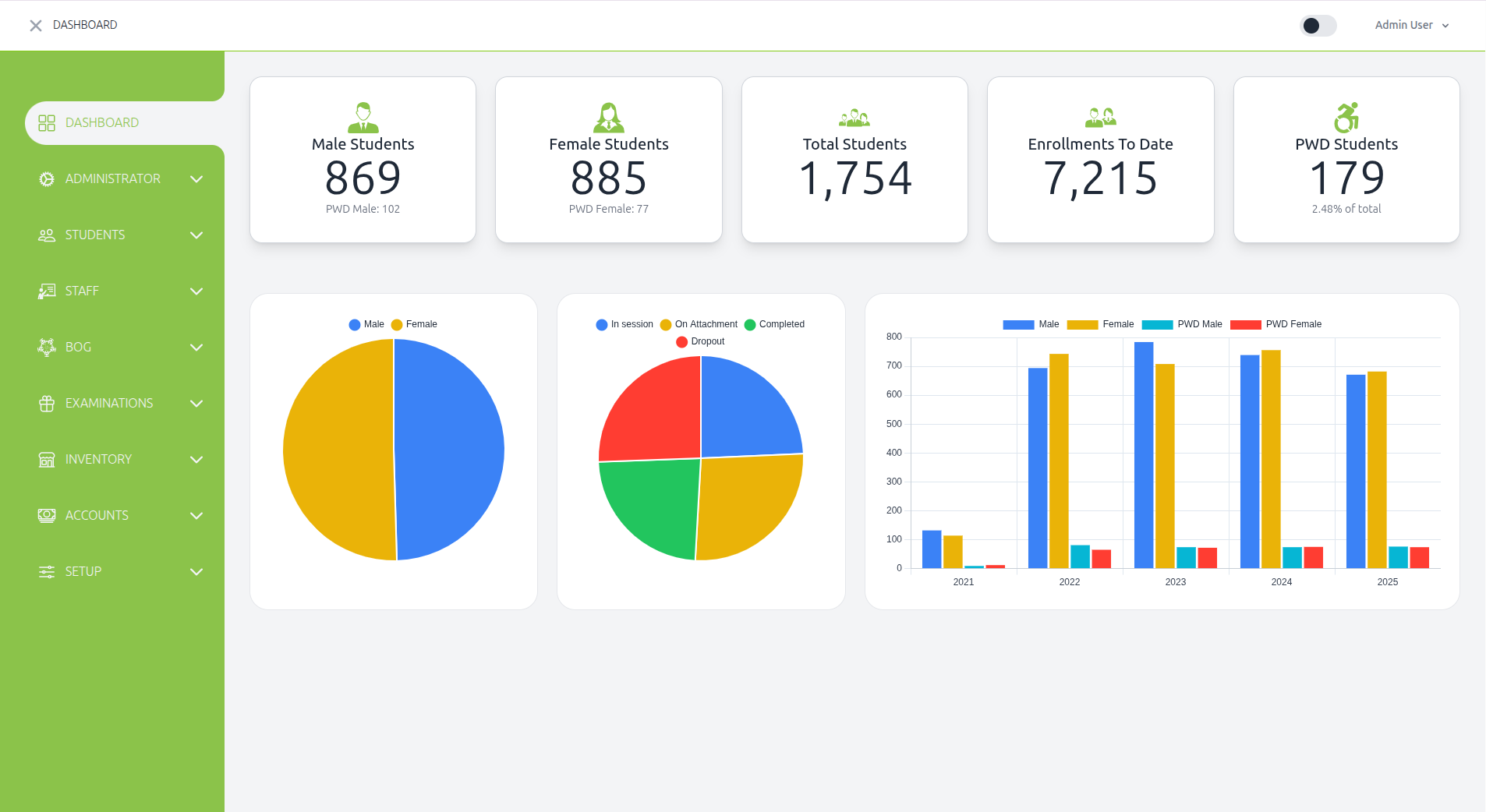The height and width of the screenshot is (812, 1486).
Task: Toggle Male legend in gender pie chart
Action: click(366, 325)
